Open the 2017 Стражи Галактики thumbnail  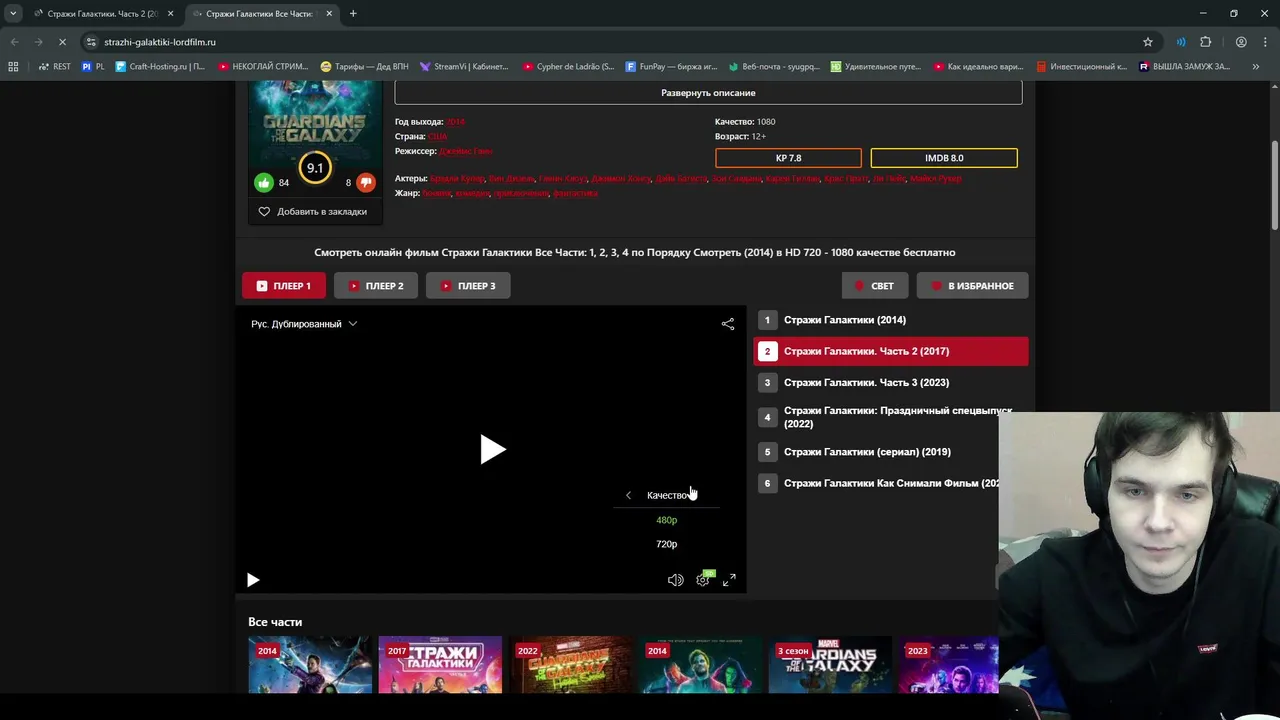[440, 665]
